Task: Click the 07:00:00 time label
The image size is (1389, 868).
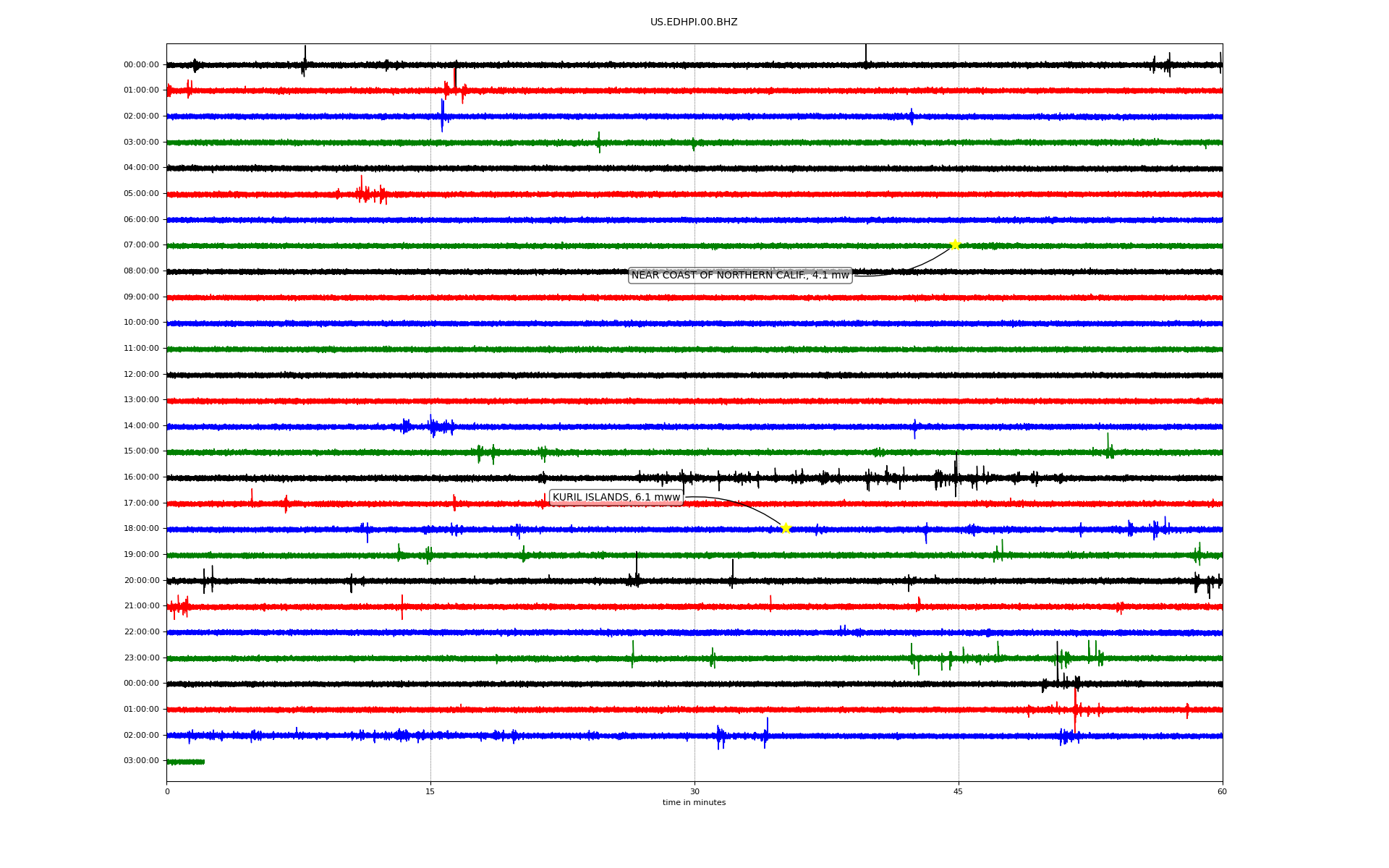Action: click(141, 245)
